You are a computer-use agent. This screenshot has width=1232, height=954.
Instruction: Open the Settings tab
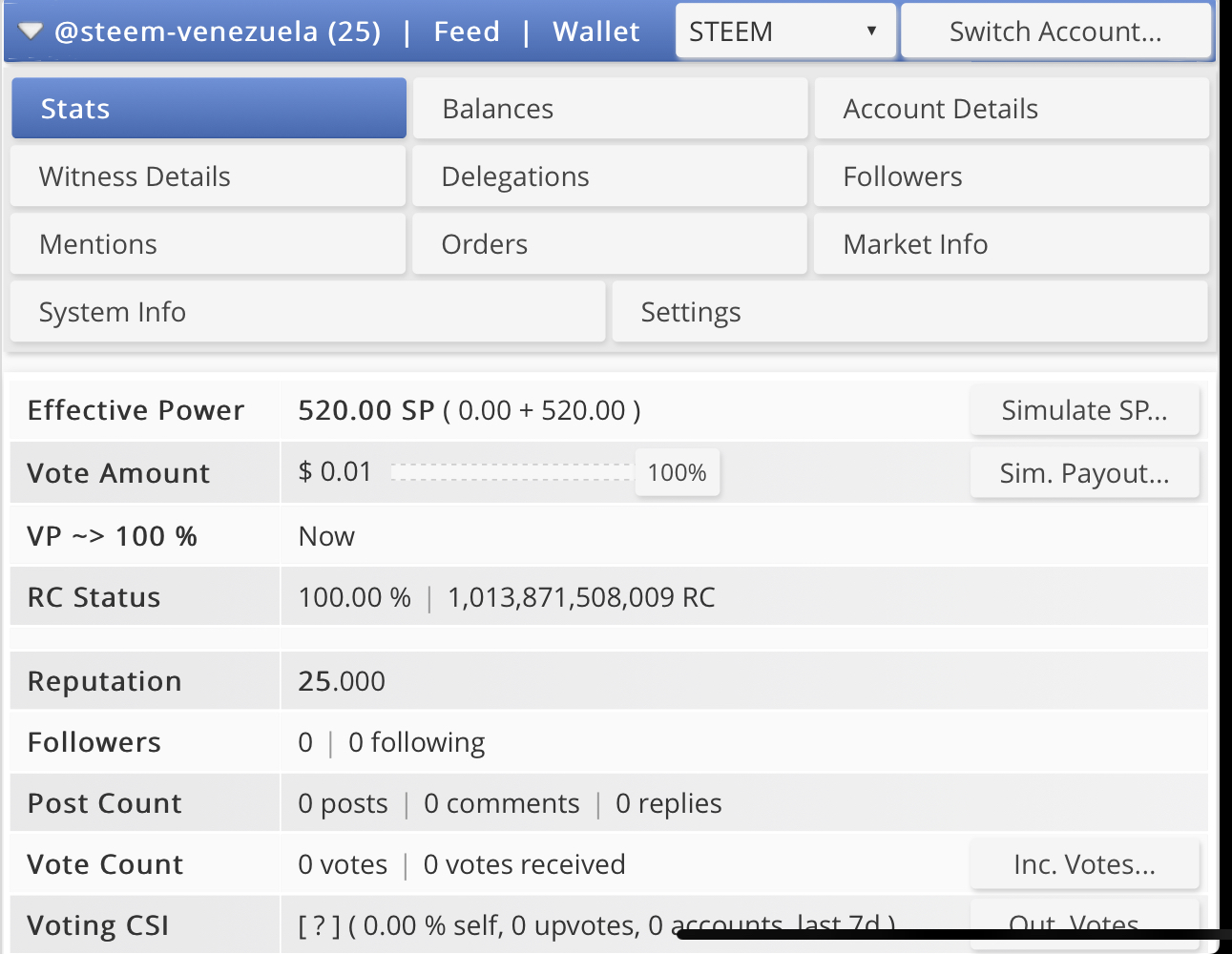910,312
